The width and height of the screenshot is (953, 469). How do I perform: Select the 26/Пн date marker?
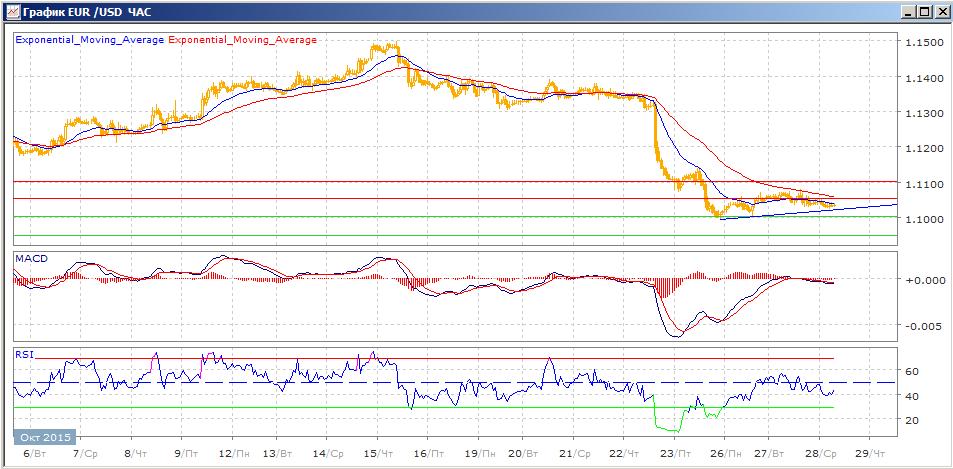727,454
